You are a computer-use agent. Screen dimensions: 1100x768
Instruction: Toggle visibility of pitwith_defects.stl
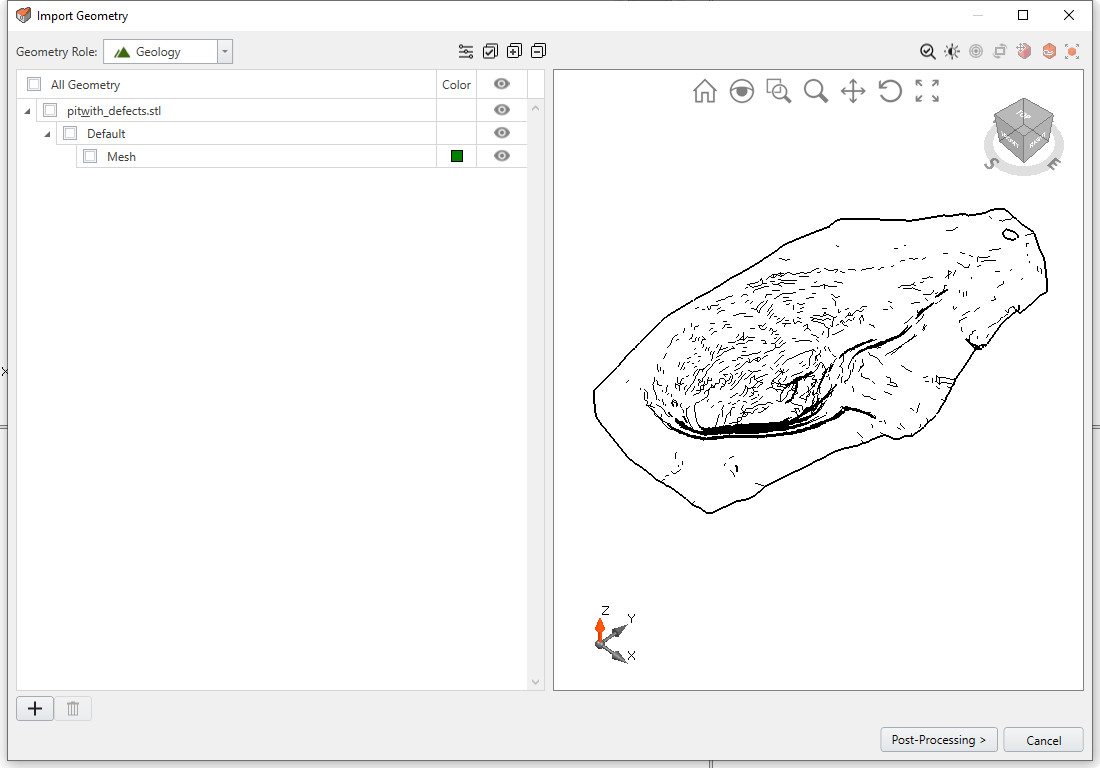coord(502,110)
